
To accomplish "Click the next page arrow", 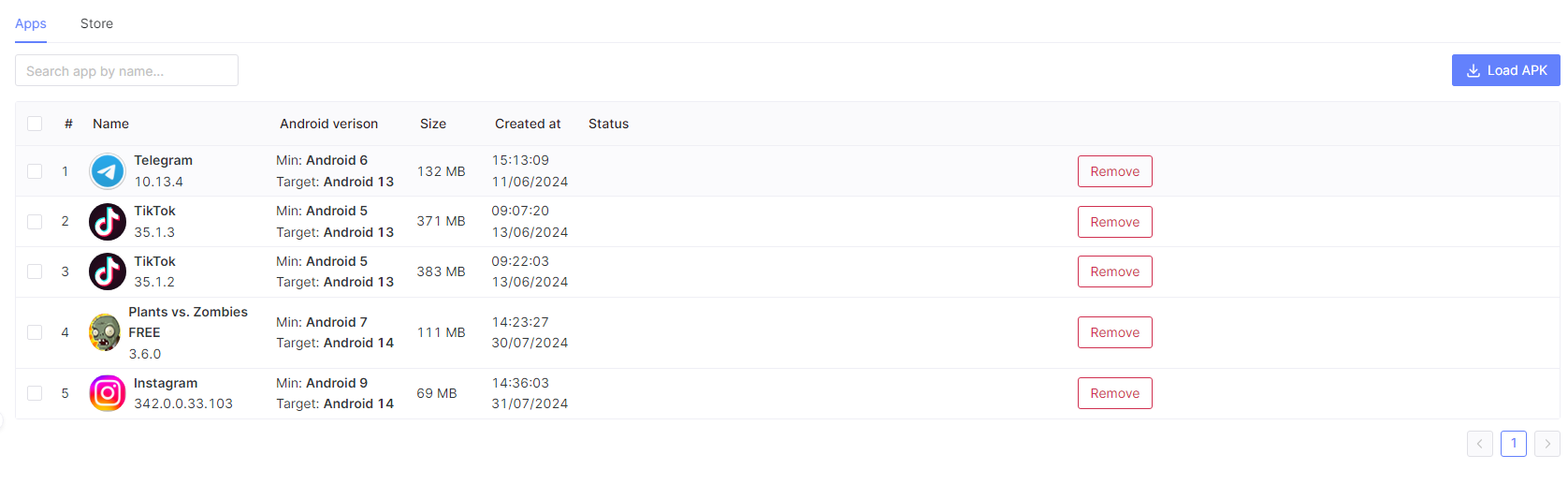I will pyautogui.click(x=1547, y=444).
